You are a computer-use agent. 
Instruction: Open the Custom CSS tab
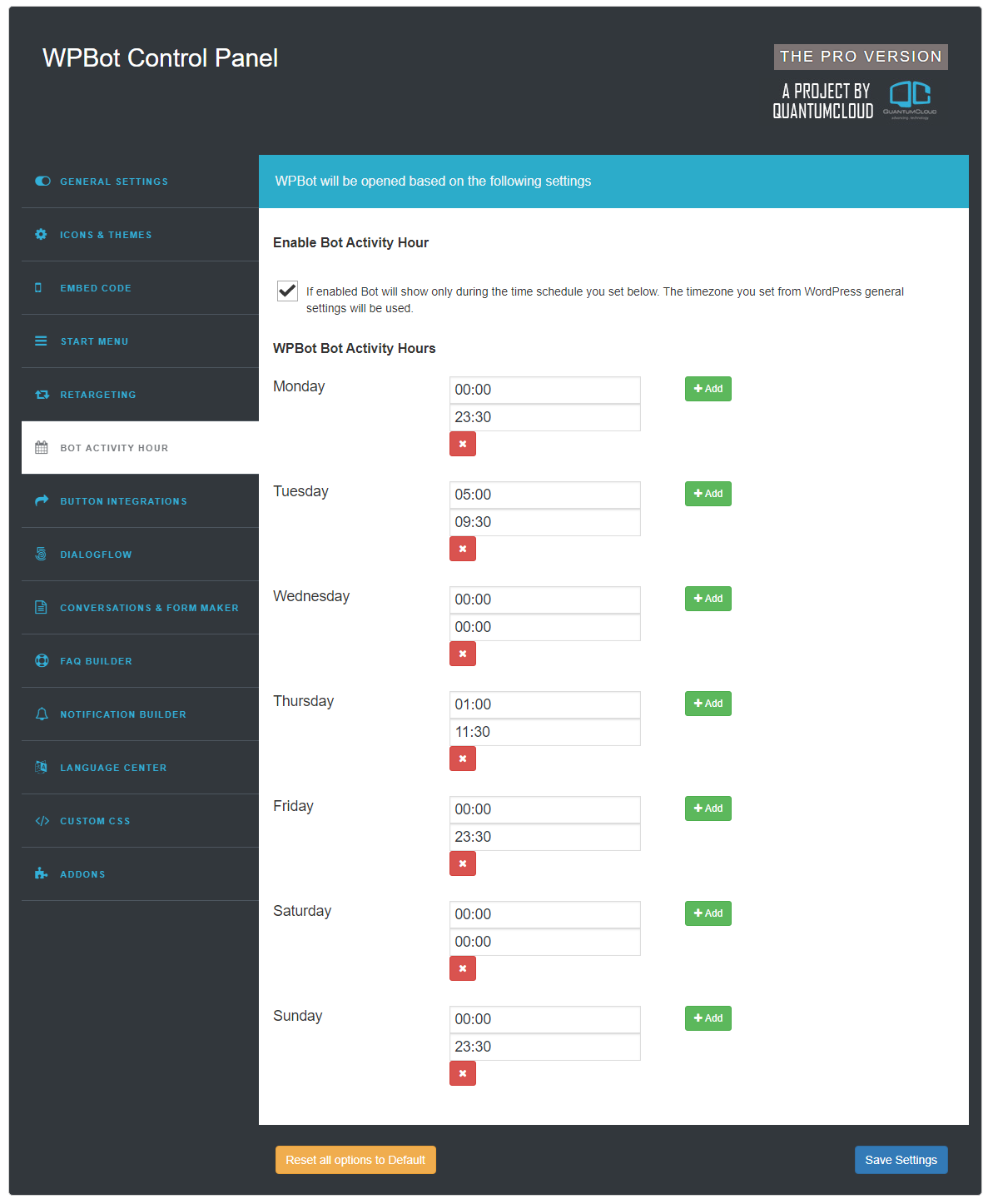pos(140,820)
